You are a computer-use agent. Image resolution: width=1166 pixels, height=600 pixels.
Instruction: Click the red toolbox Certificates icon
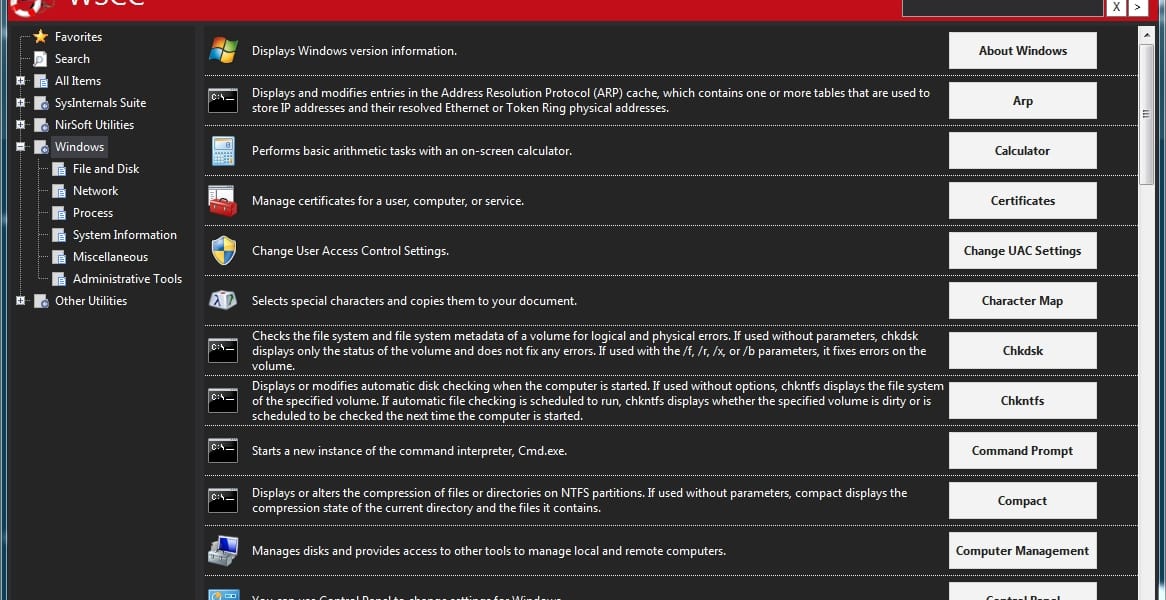coord(223,201)
